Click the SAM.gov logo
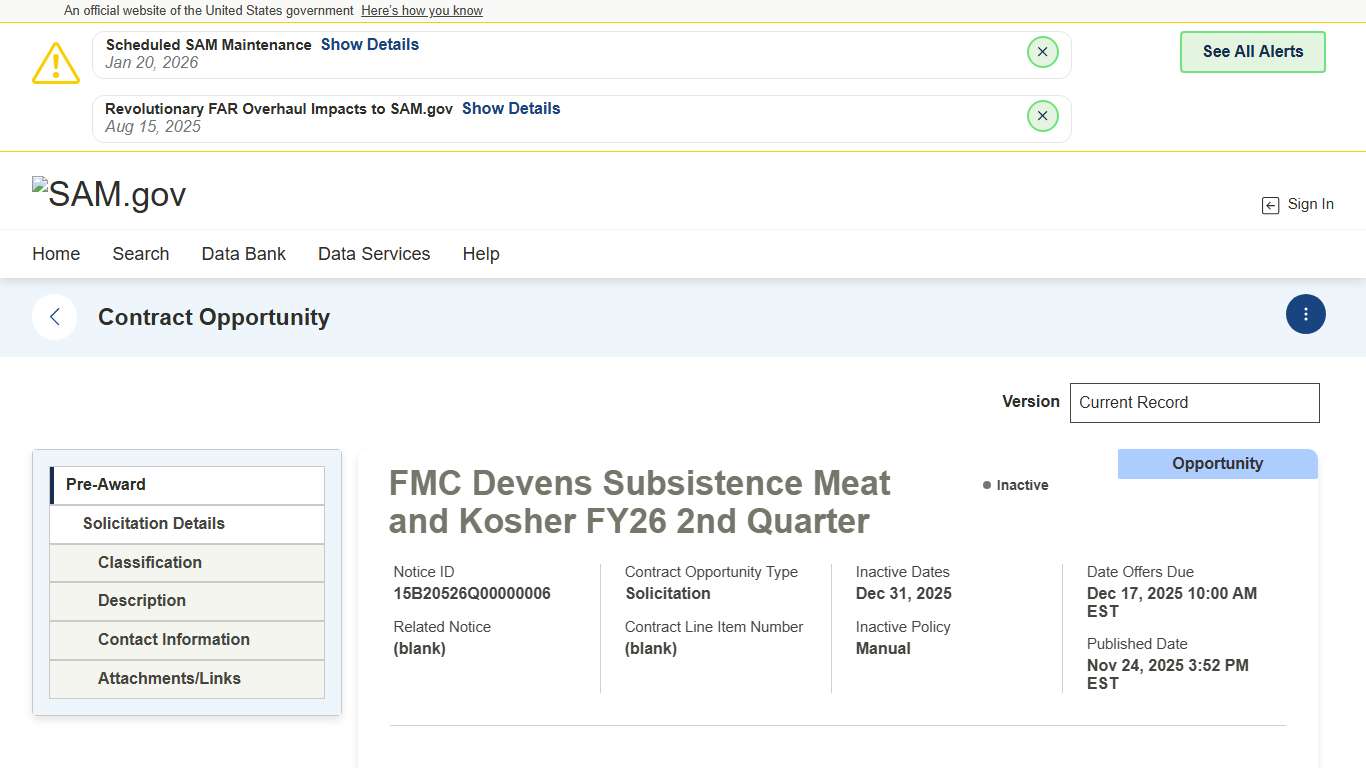1366x768 pixels. point(109,194)
